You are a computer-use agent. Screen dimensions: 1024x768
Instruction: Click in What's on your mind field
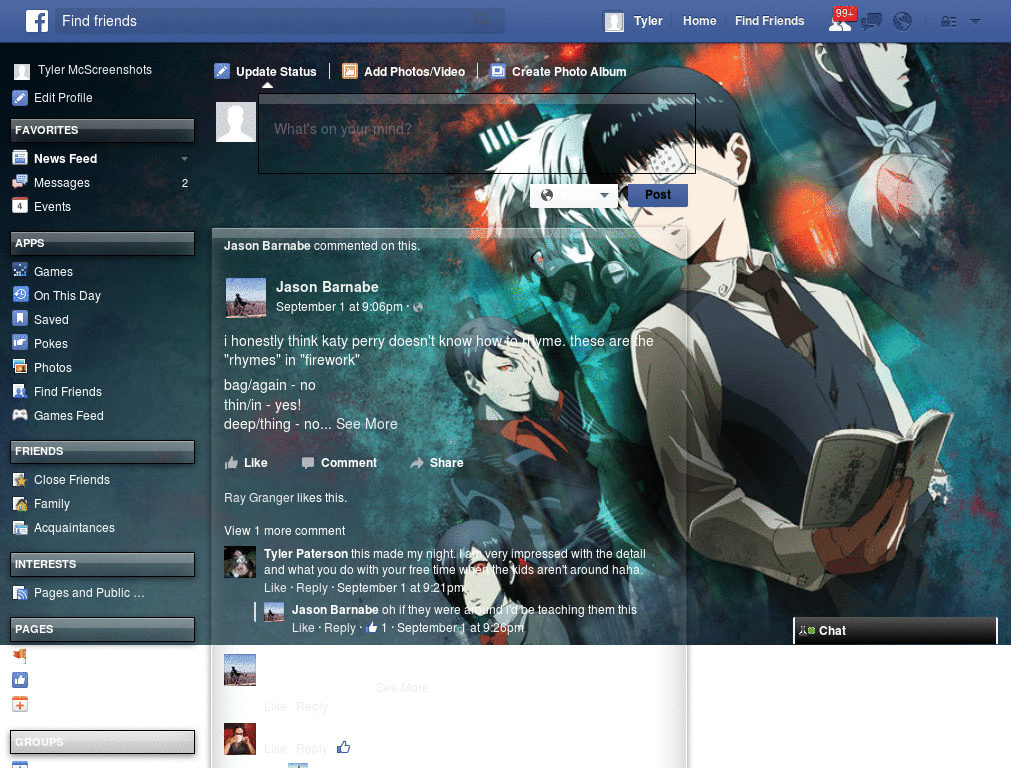pyautogui.click(x=477, y=133)
